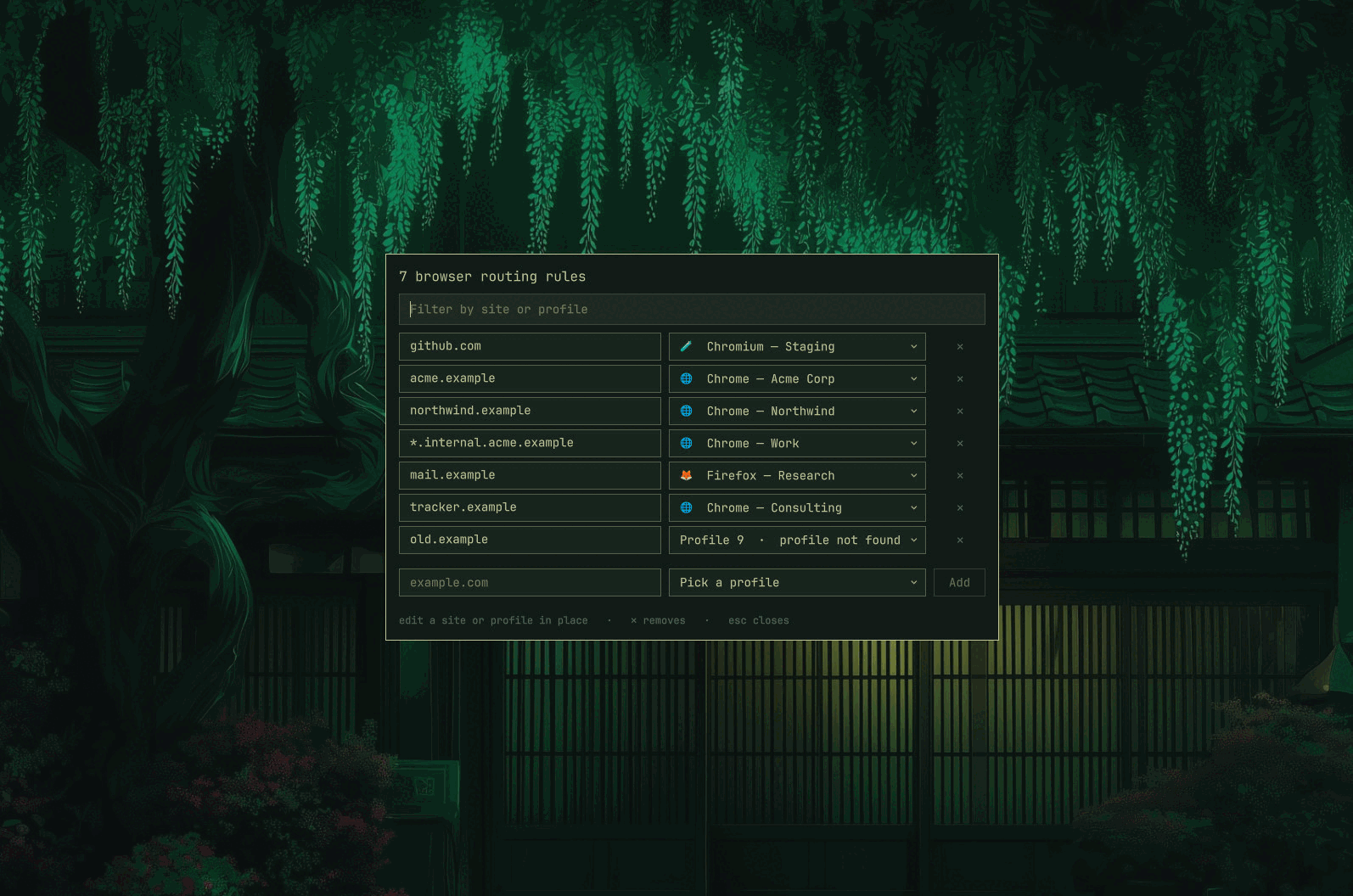Screen dimensions: 1353x896
Task: Open the Profile 9 not found dropdown
Action: (797, 540)
